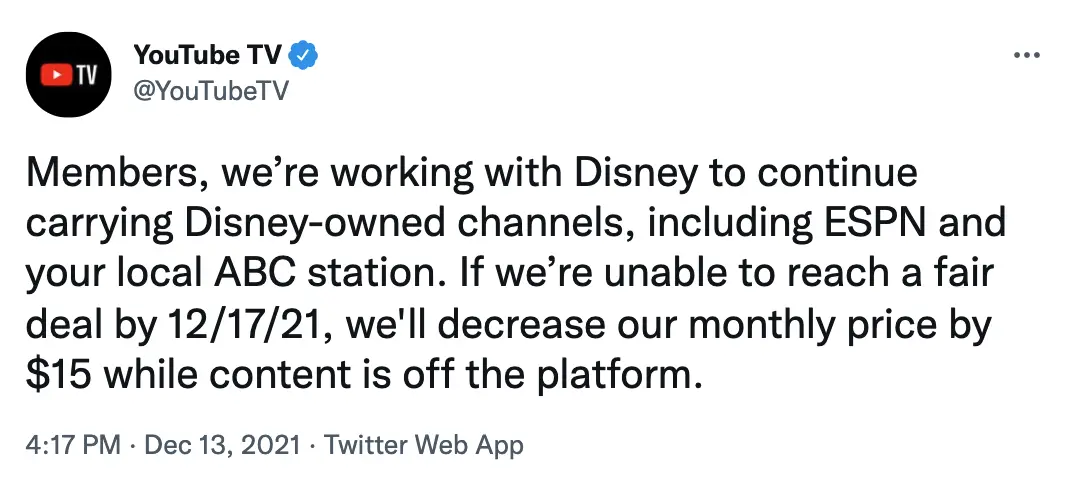Click the red play logo in avatar
The width and height of the screenshot is (1072, 488).
54,75
